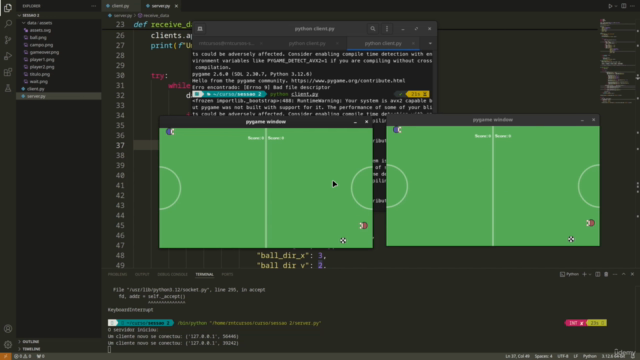The image size is (640, 360).
Task: Open gameover.png in the explorer
Action: (x=44, y=52)
